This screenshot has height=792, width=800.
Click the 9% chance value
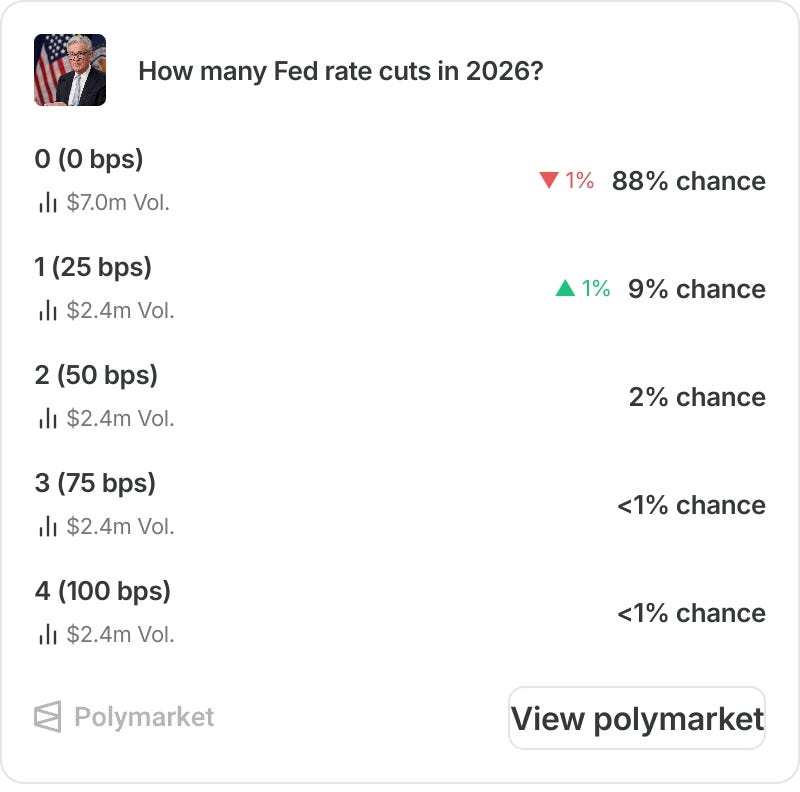tap(697, 289)
